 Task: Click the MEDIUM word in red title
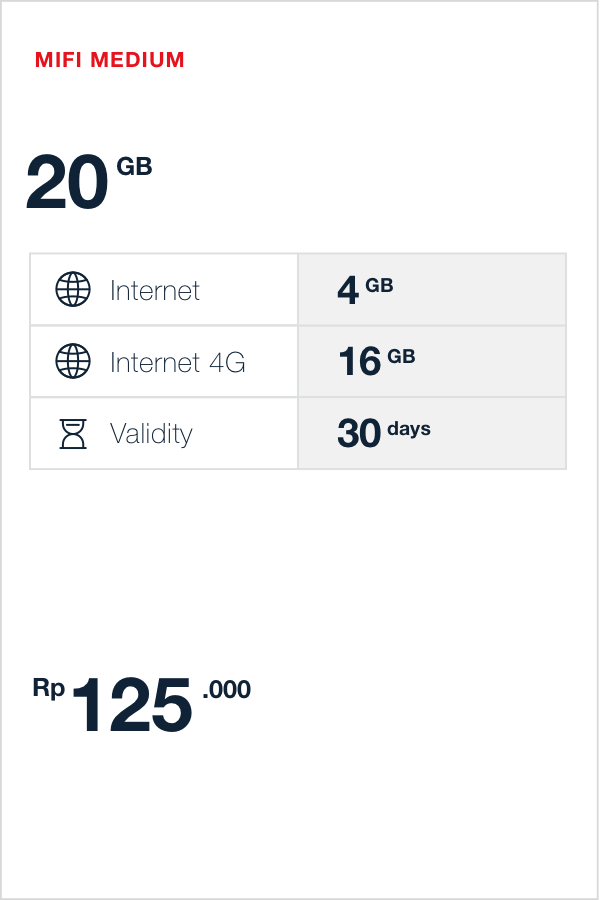point(138,60)
